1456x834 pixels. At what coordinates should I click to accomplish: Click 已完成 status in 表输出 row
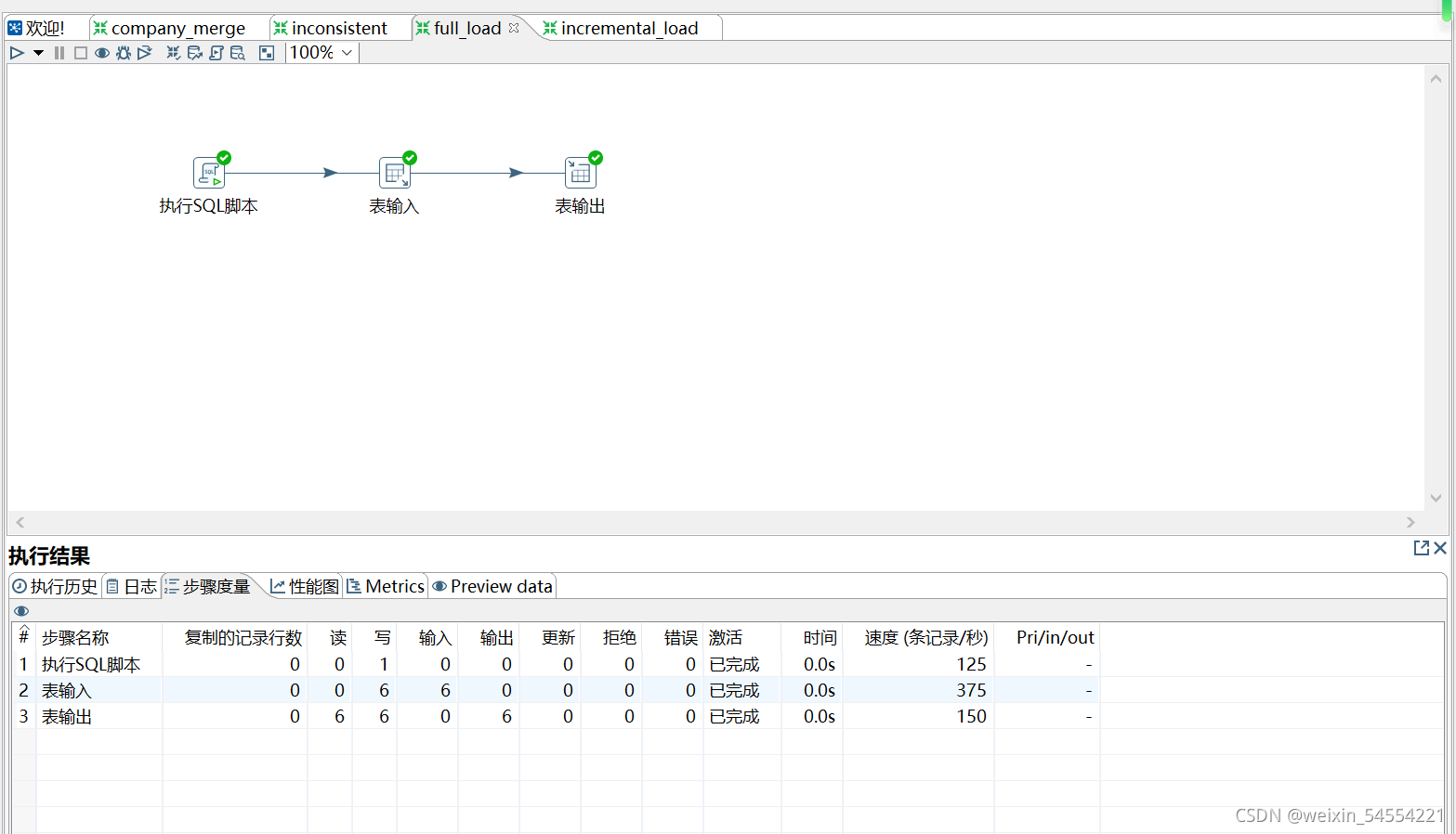pyautogui.click(x=734, y=716)
